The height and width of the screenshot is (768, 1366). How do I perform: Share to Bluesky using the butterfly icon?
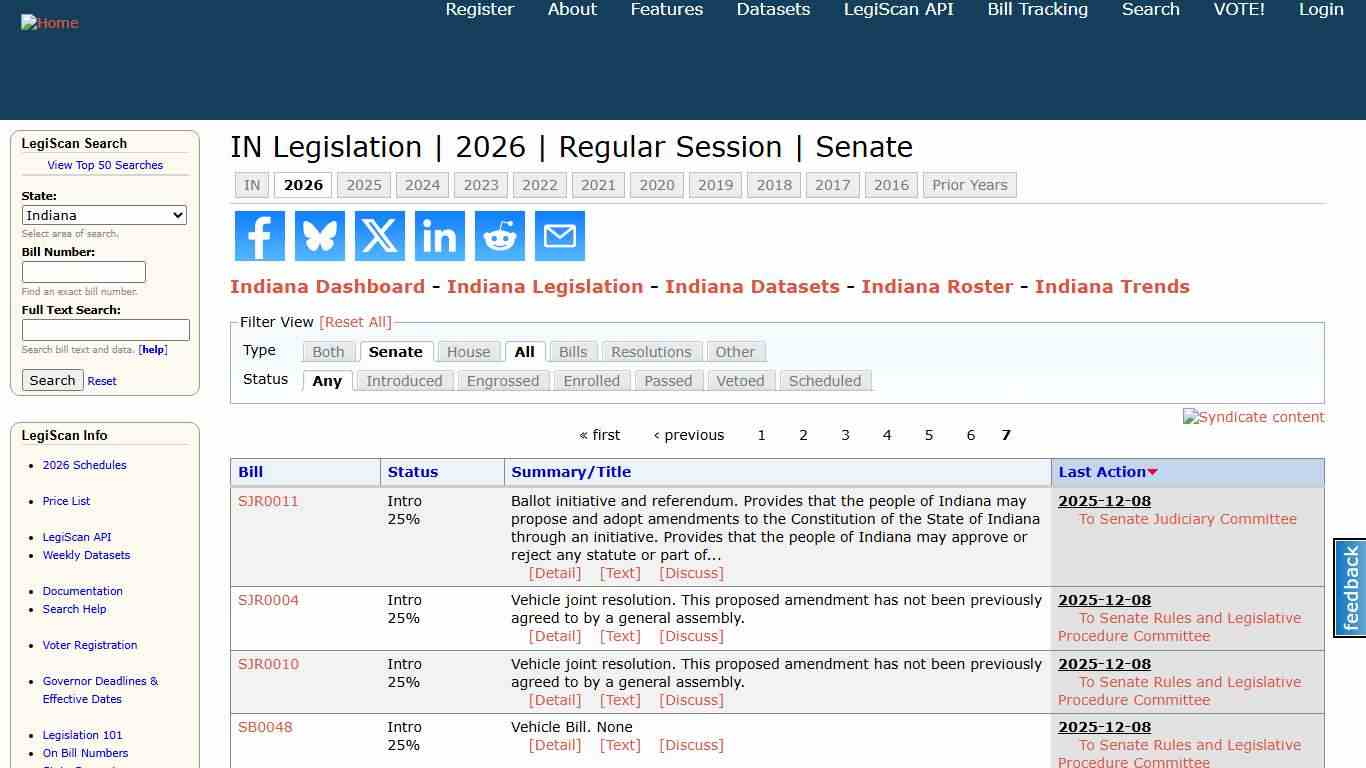319,236
